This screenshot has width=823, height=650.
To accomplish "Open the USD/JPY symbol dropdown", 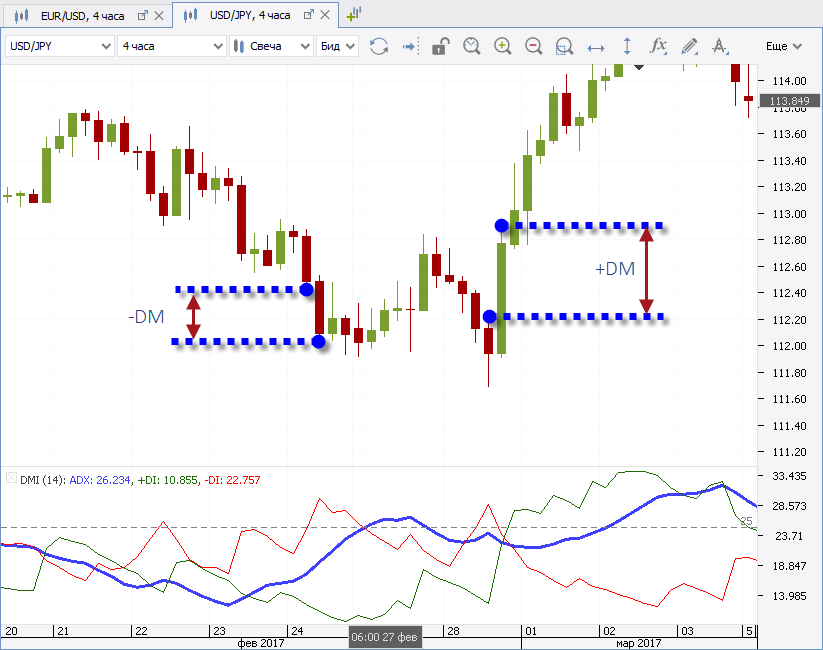I will coord(60,46).
